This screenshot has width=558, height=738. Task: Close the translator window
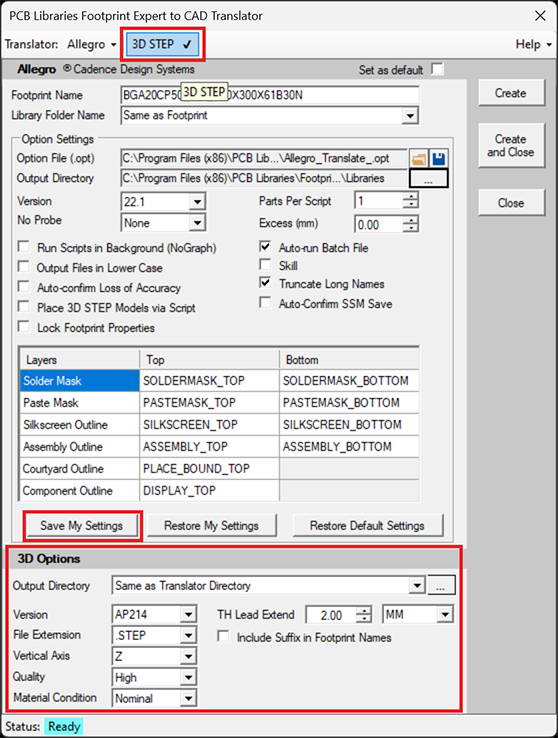point(540,16)
